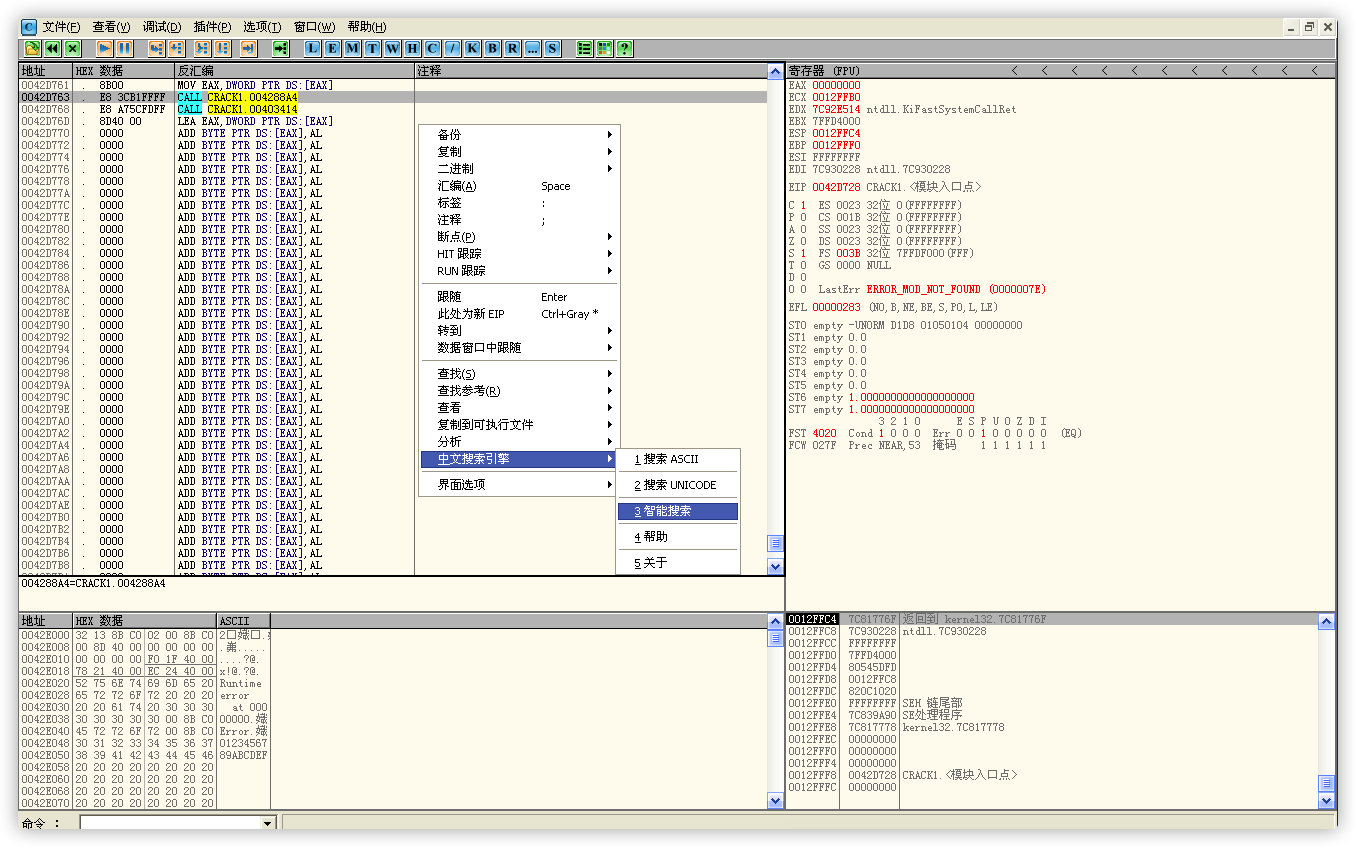The image size is (1356, 847).
Task: Open Executable modules with E button
Action: [332, 48]
